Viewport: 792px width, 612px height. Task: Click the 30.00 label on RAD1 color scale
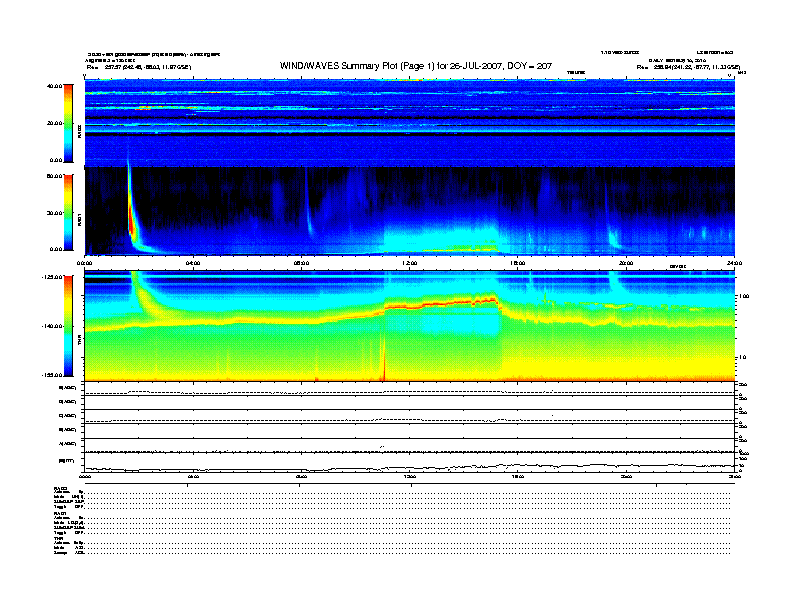tap(55, 213)
